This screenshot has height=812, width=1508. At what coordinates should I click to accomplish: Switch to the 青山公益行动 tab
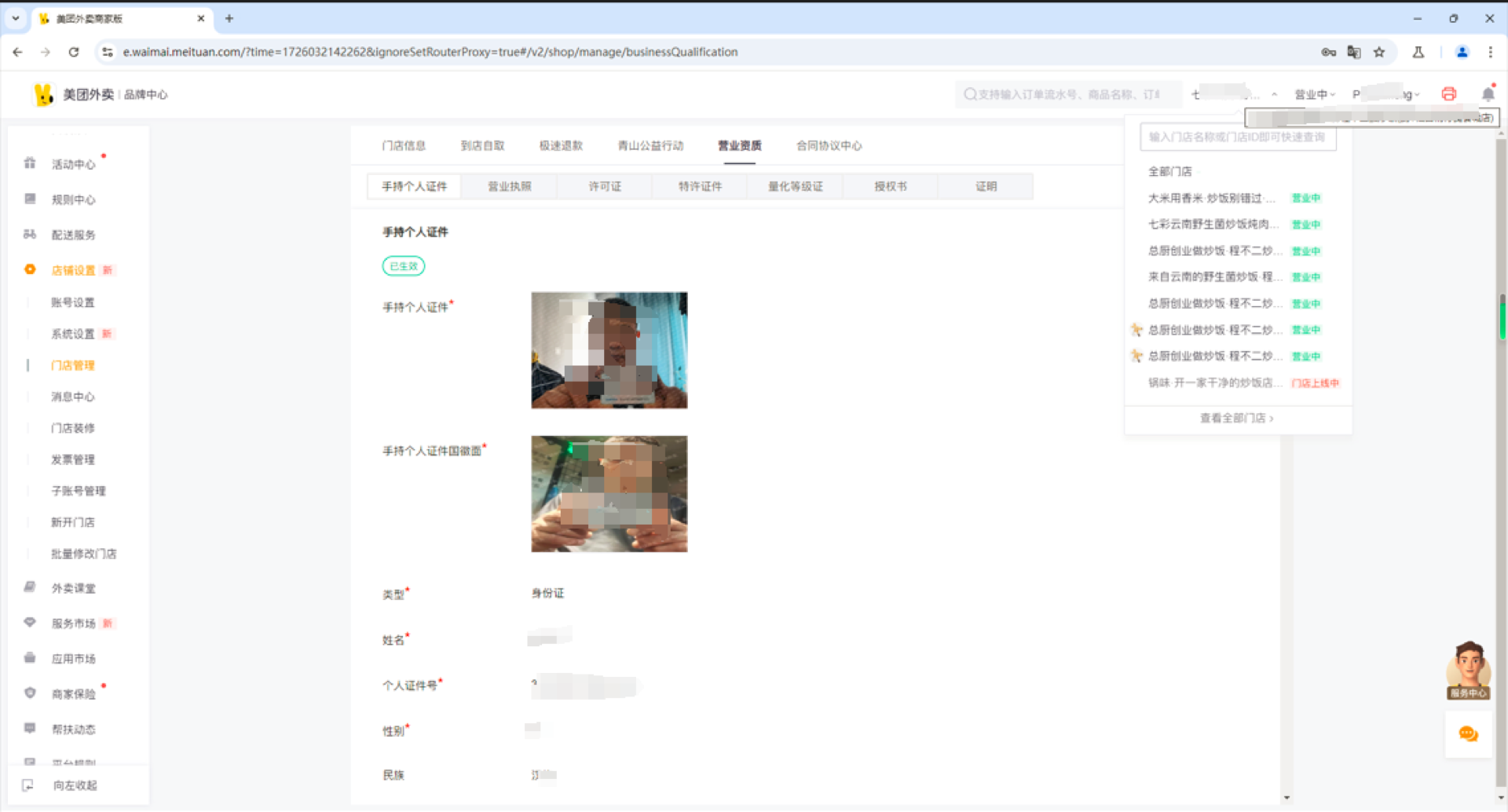click(650, 145)
